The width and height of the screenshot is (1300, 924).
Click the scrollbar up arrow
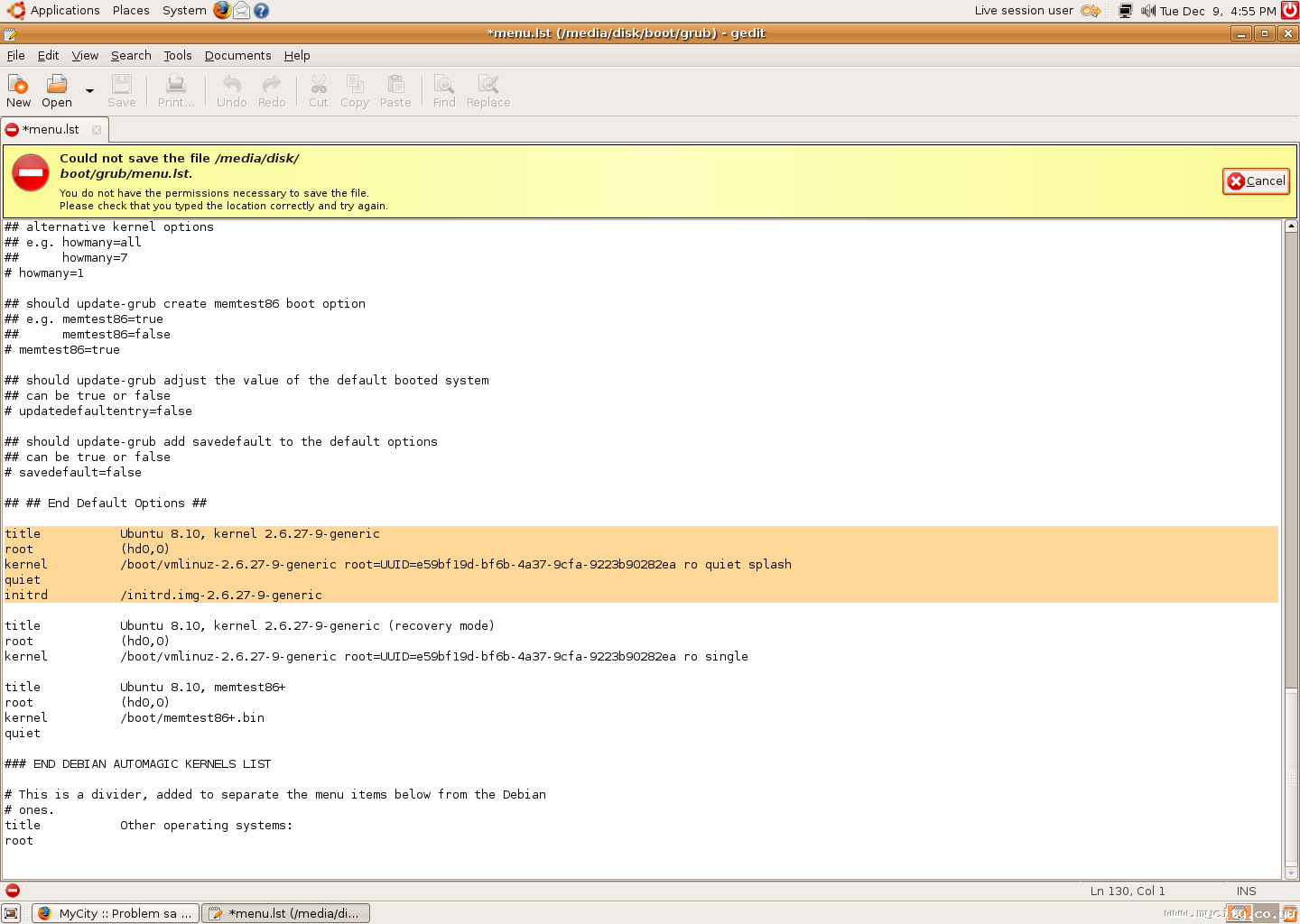(x=1291, y=226)
